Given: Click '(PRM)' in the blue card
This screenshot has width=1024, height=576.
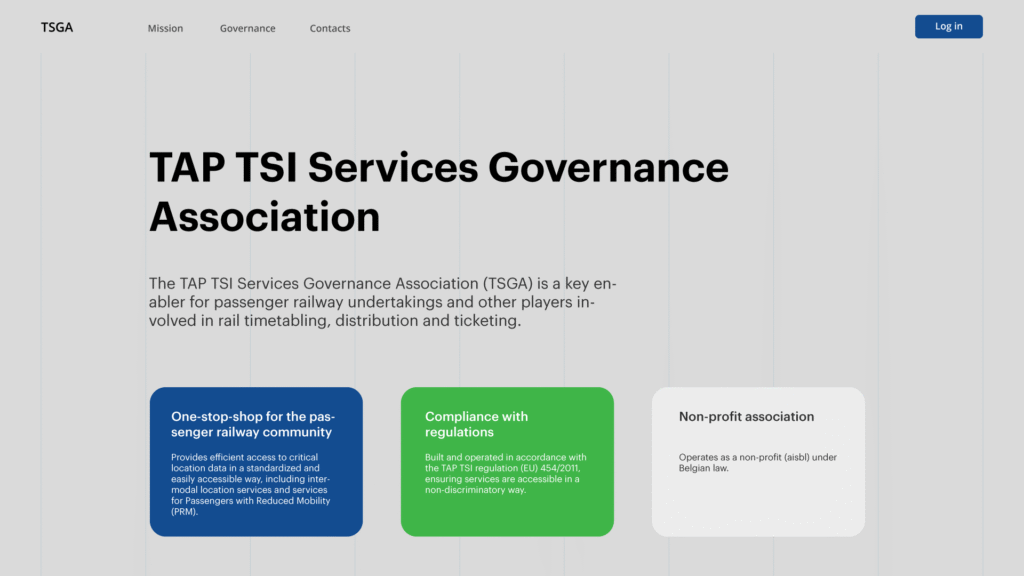Looking at the screenshot, I should click(185, 511).
